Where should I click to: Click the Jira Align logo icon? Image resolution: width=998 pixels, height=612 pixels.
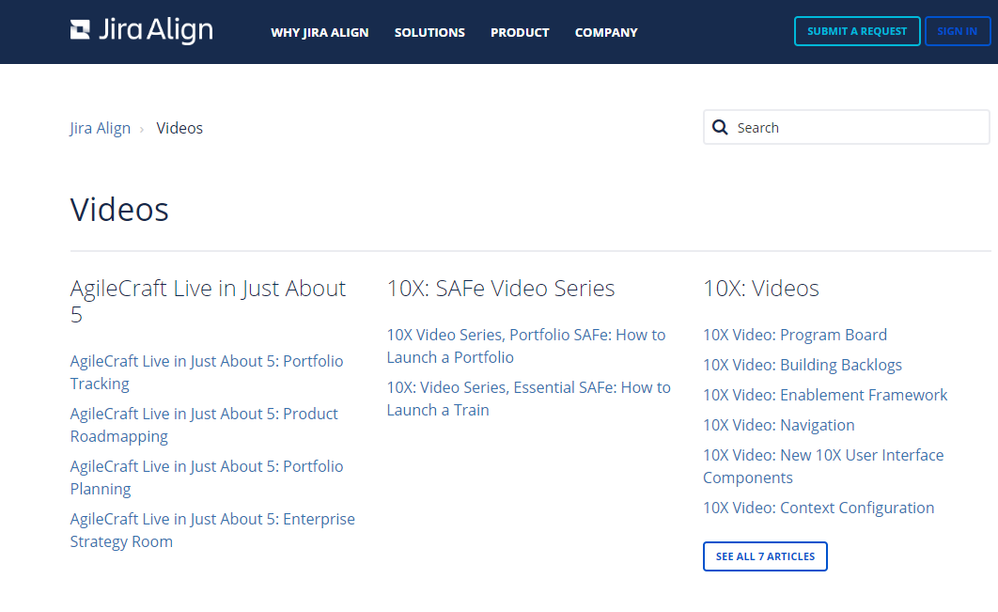(x=80, y=30)
